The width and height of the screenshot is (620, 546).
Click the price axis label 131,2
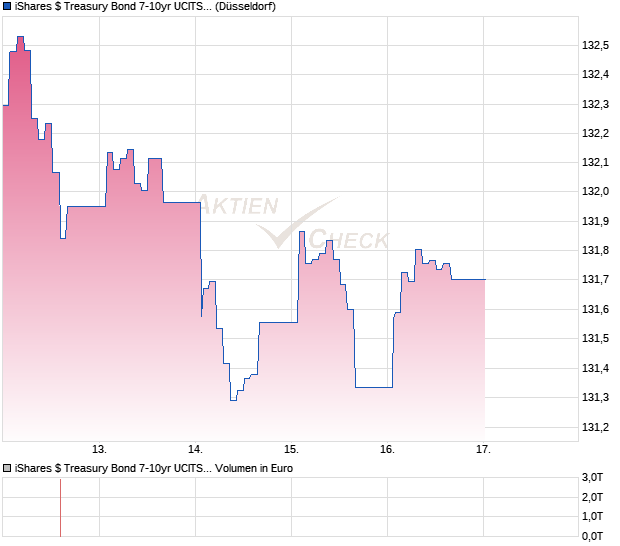click(595, 427)
